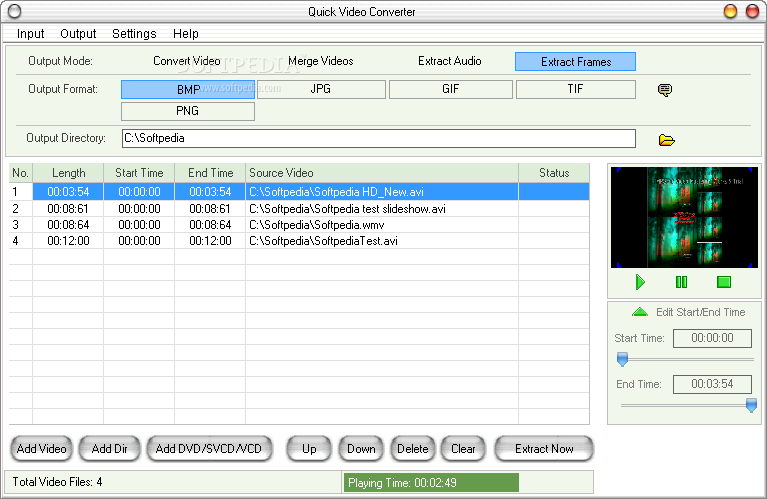Click the window menu circle icon
This screenshot has height=499, width=767.
(x=15, y=11)
